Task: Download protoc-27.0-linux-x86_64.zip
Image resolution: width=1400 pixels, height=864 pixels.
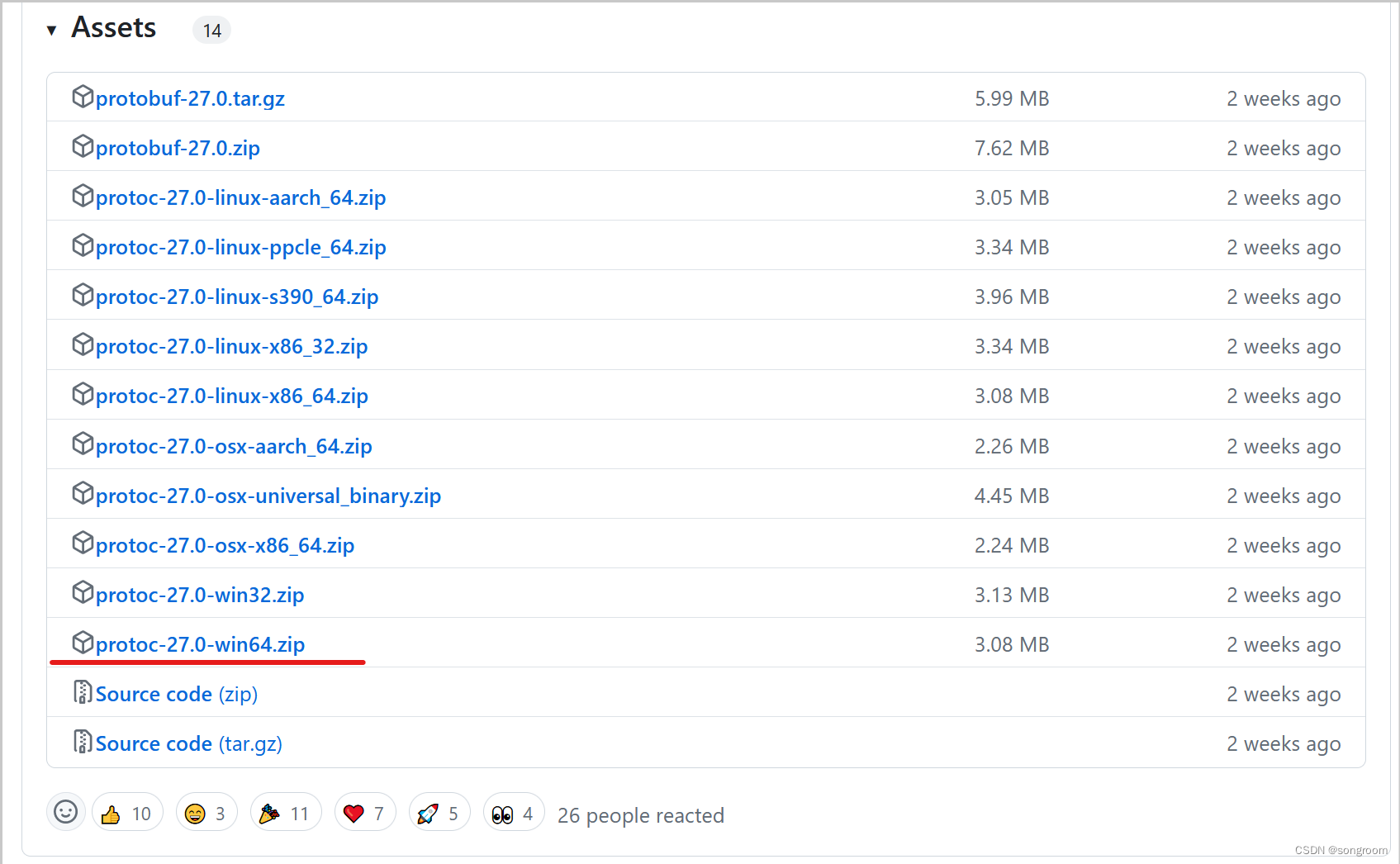Action: tap(232, 396)
